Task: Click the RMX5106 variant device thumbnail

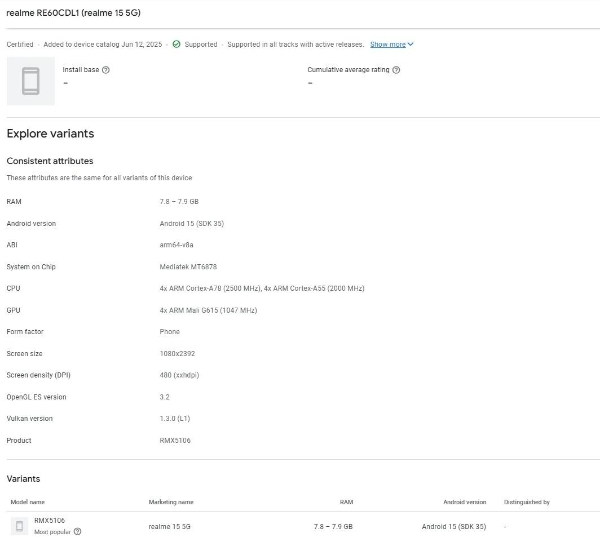Action: (x=19, y=526)
